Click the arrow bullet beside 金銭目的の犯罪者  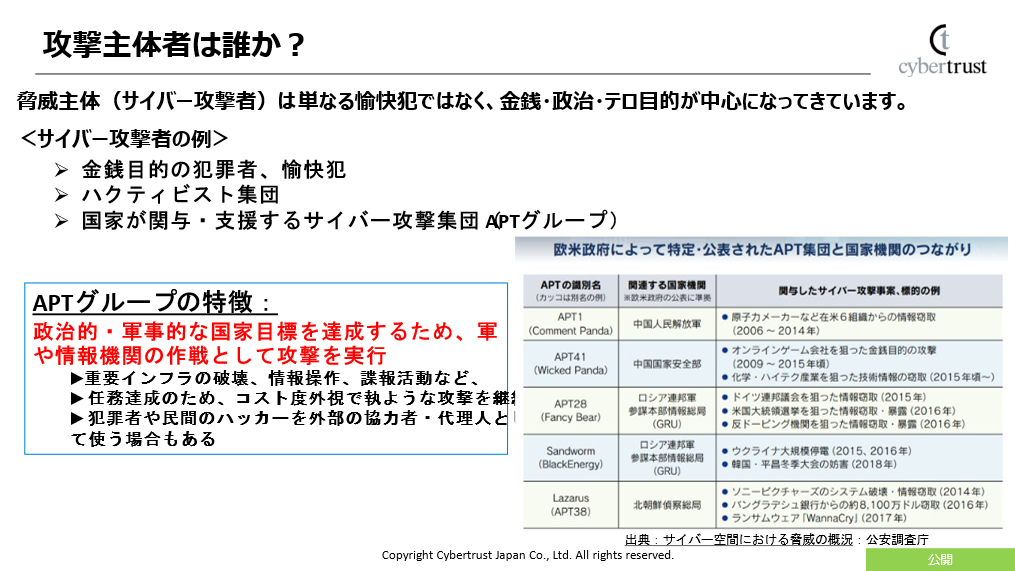pyautogui.click(x=61, y=170)
